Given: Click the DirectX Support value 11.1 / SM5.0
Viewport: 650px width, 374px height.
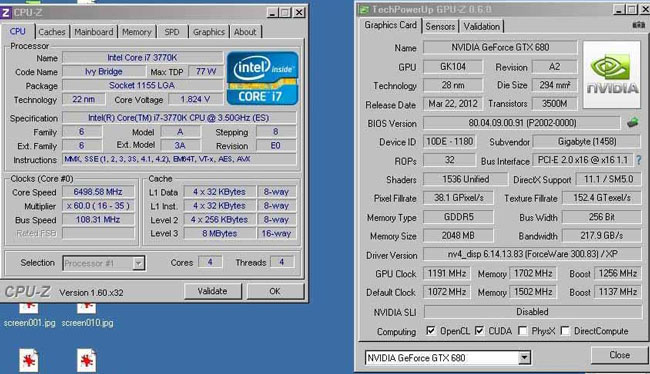Looking at the screenshot, I should pos(609,180).
